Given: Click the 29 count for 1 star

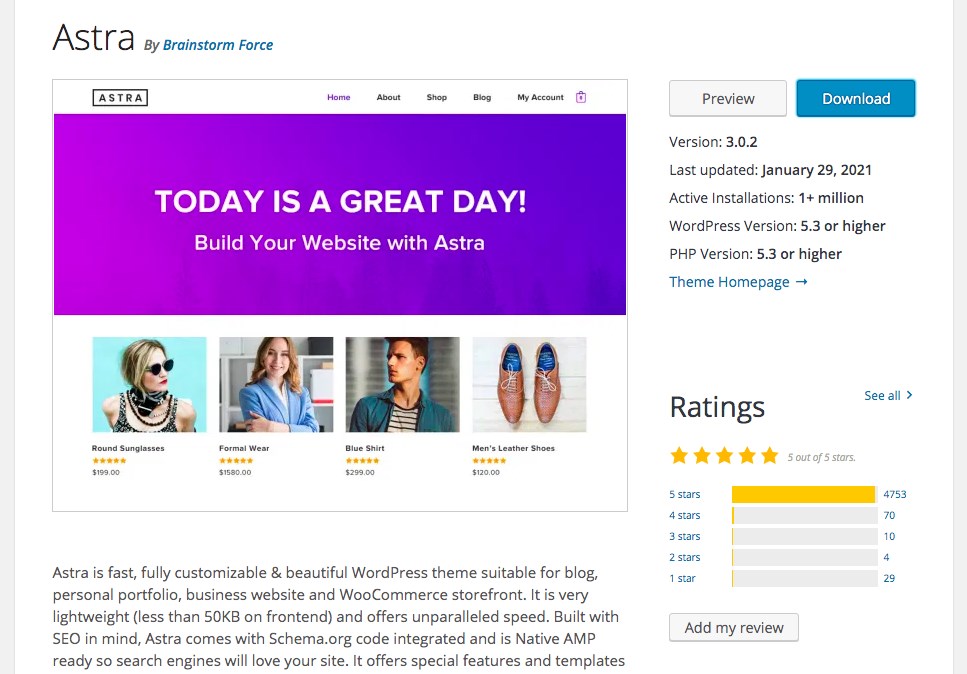Looking at the screenshot, I should pos(889,578).
